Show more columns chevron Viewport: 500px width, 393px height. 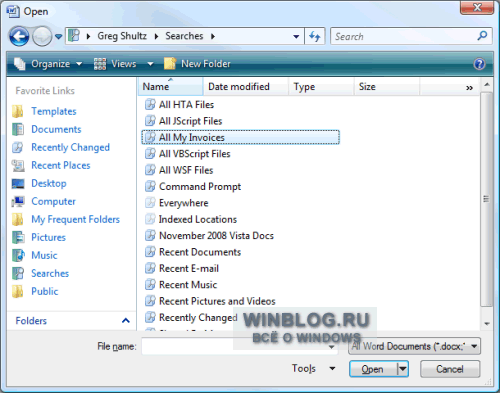pyautogui.click(x=469, y=88)
